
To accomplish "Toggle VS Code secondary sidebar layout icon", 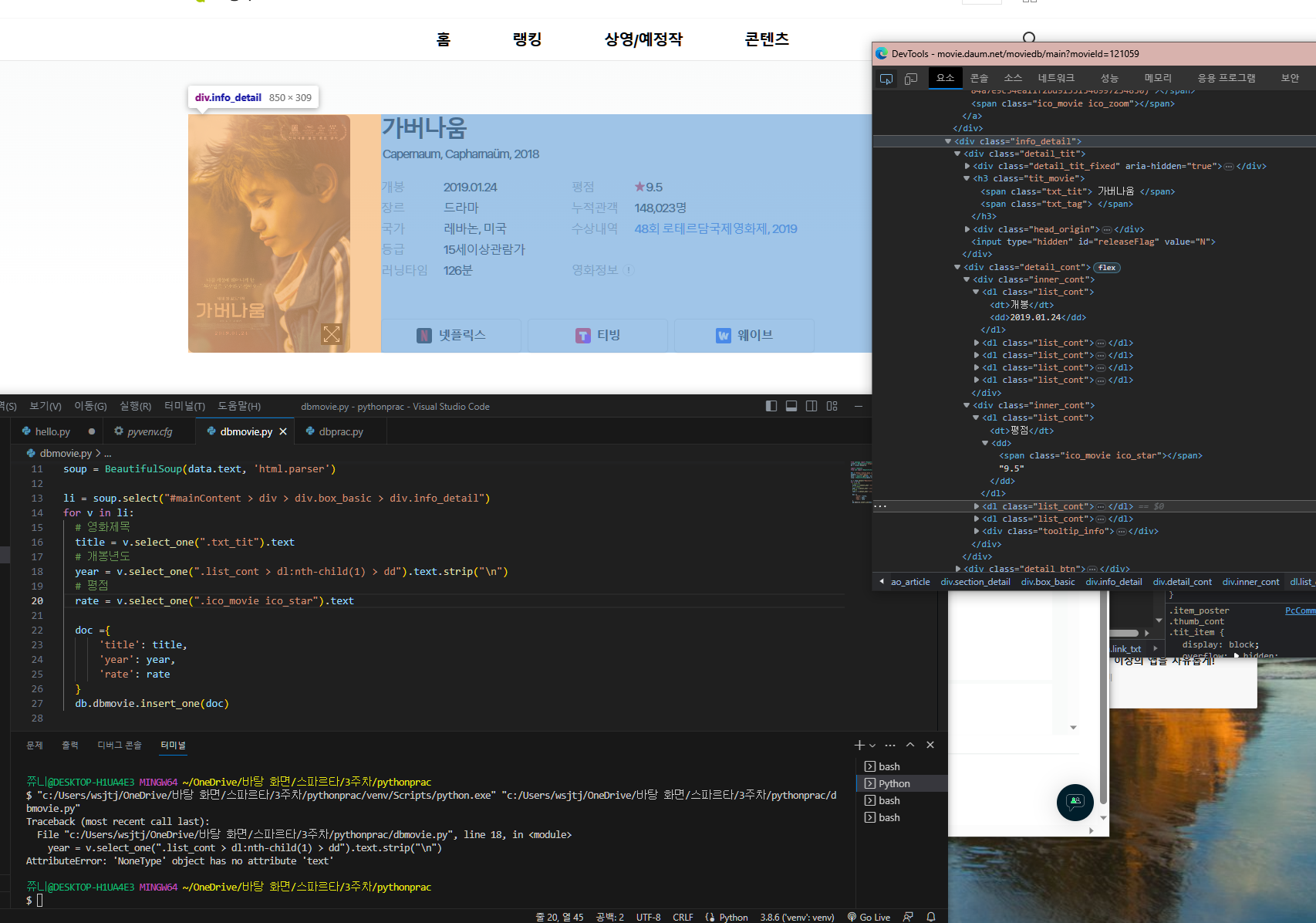I will (x=812, y=406).
